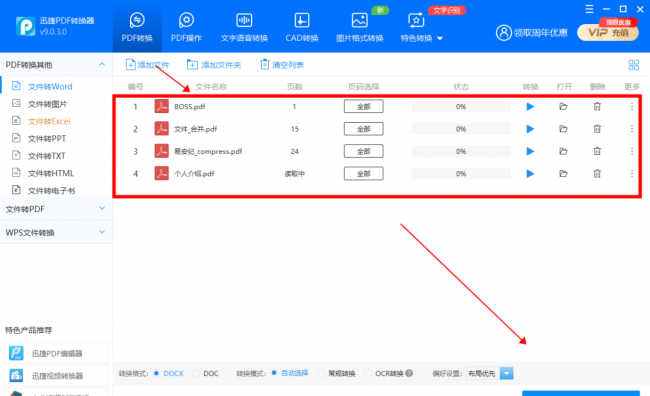Select 文件转Word in the sidebar
This screenshot has height=396, width=650.
(x=50, y=86)
